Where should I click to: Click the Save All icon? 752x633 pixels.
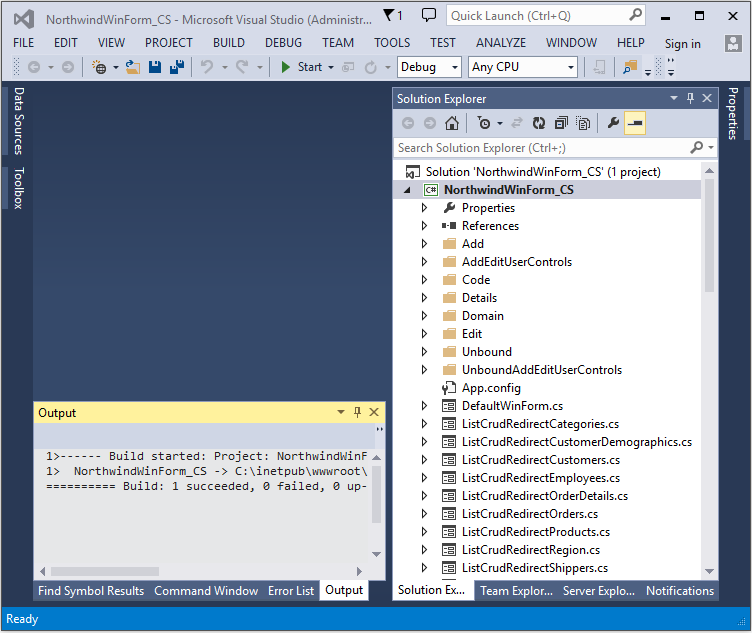tap(177, 67)
